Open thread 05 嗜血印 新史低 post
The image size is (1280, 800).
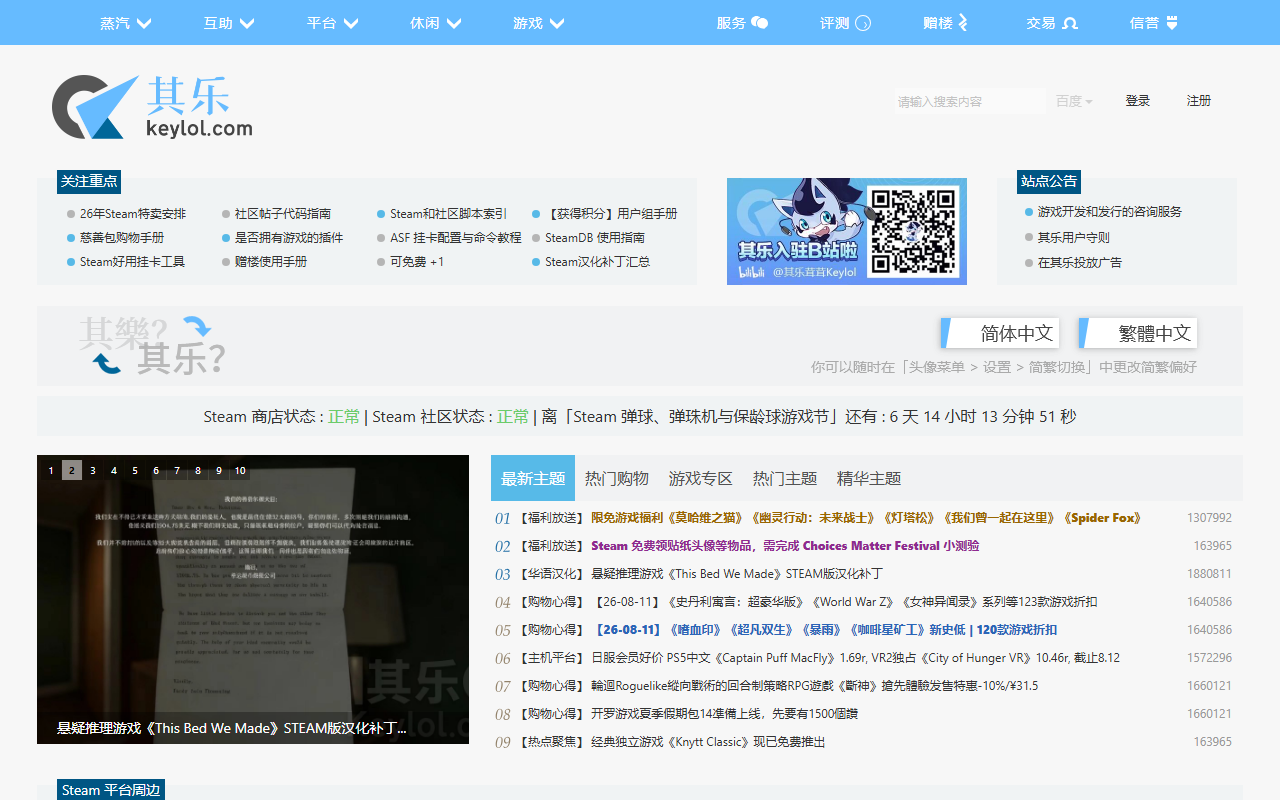[824, 630]
